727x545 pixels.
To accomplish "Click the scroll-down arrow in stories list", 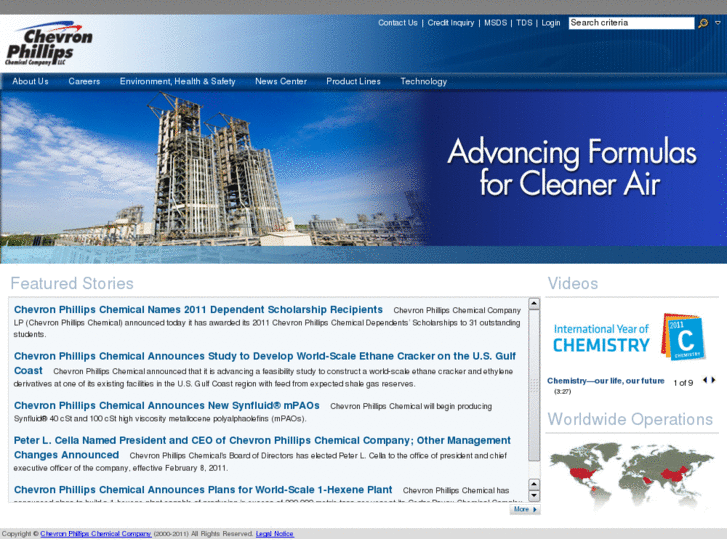I will (534, 495).
